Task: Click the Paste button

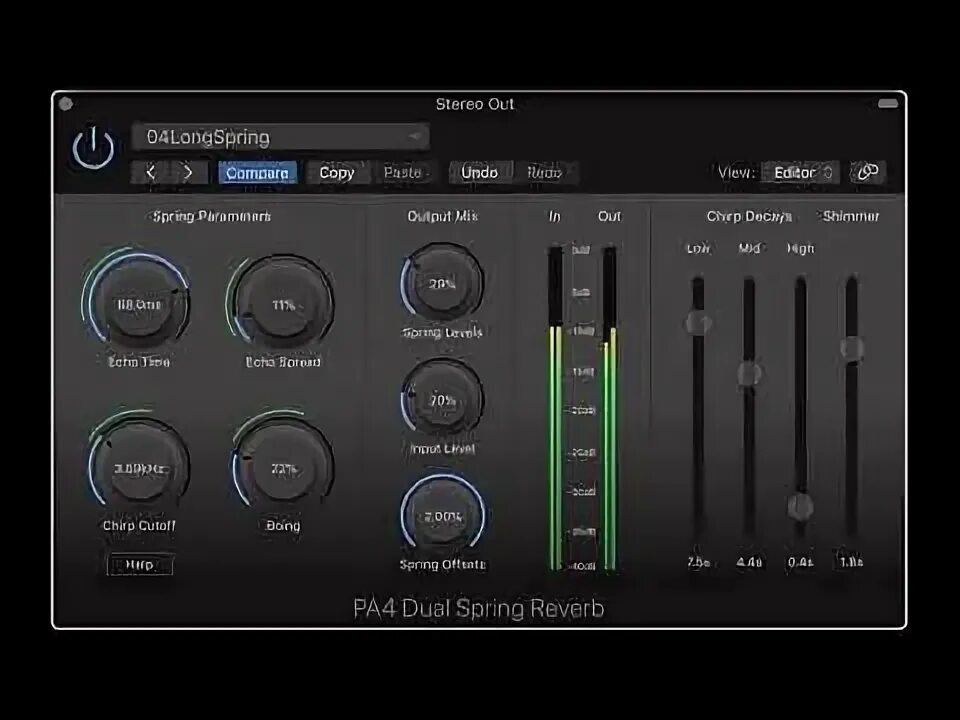Action: 403,173
